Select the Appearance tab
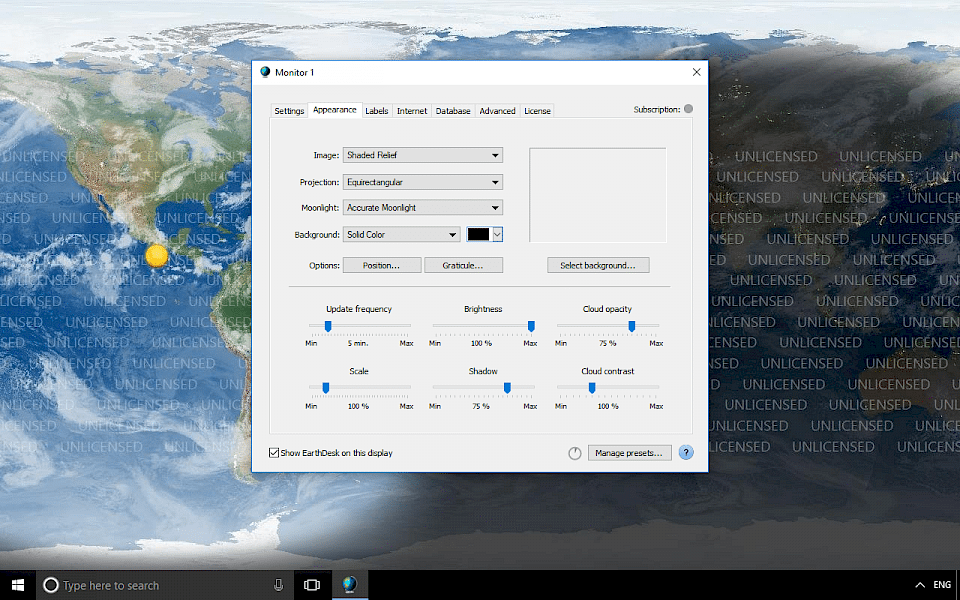960x600 pixels. coord(334,110)
